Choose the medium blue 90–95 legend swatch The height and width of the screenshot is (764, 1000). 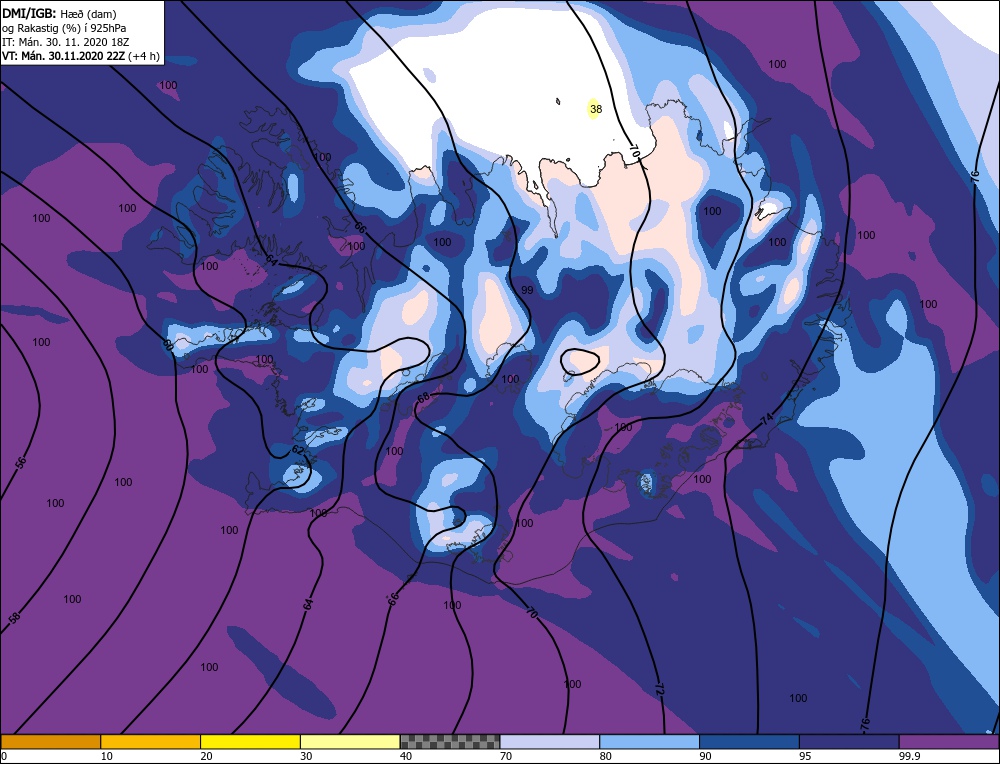click(x=749, y=742)
